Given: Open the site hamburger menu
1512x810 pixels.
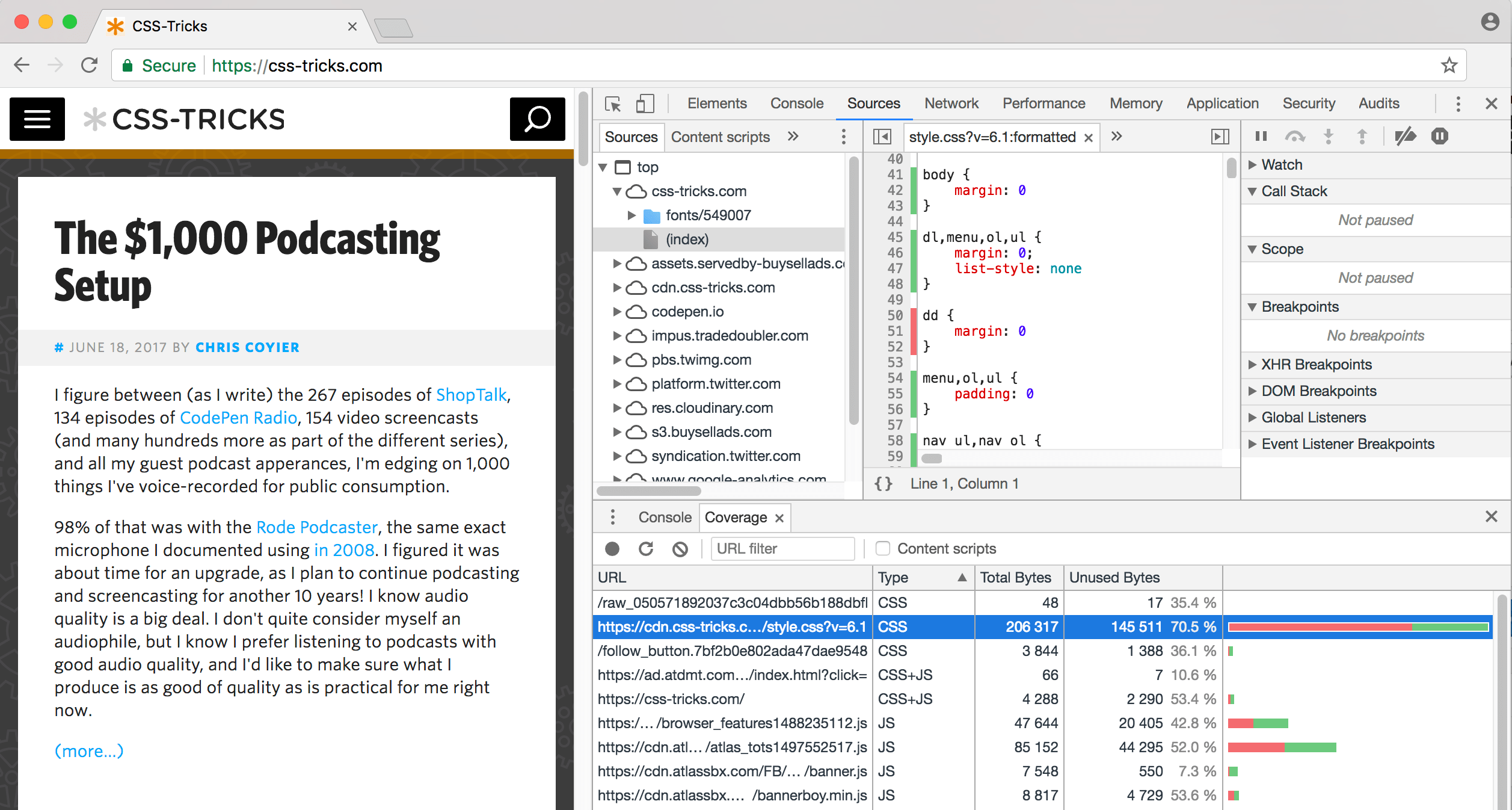Looking at the screenshot, I should click(37, 119).
